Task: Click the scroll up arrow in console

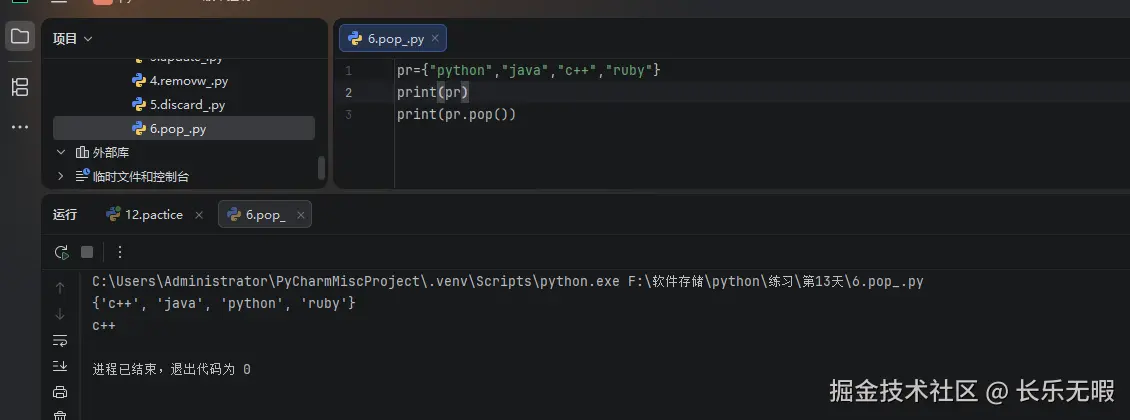Action: [x=60, y=288]
